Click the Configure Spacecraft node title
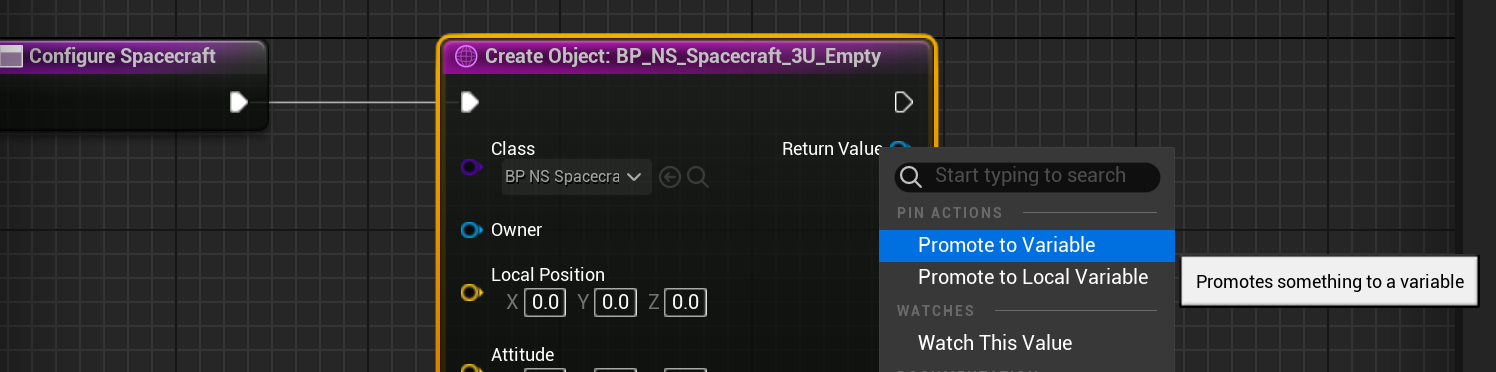1496x372 pixels. click(122, 57)
